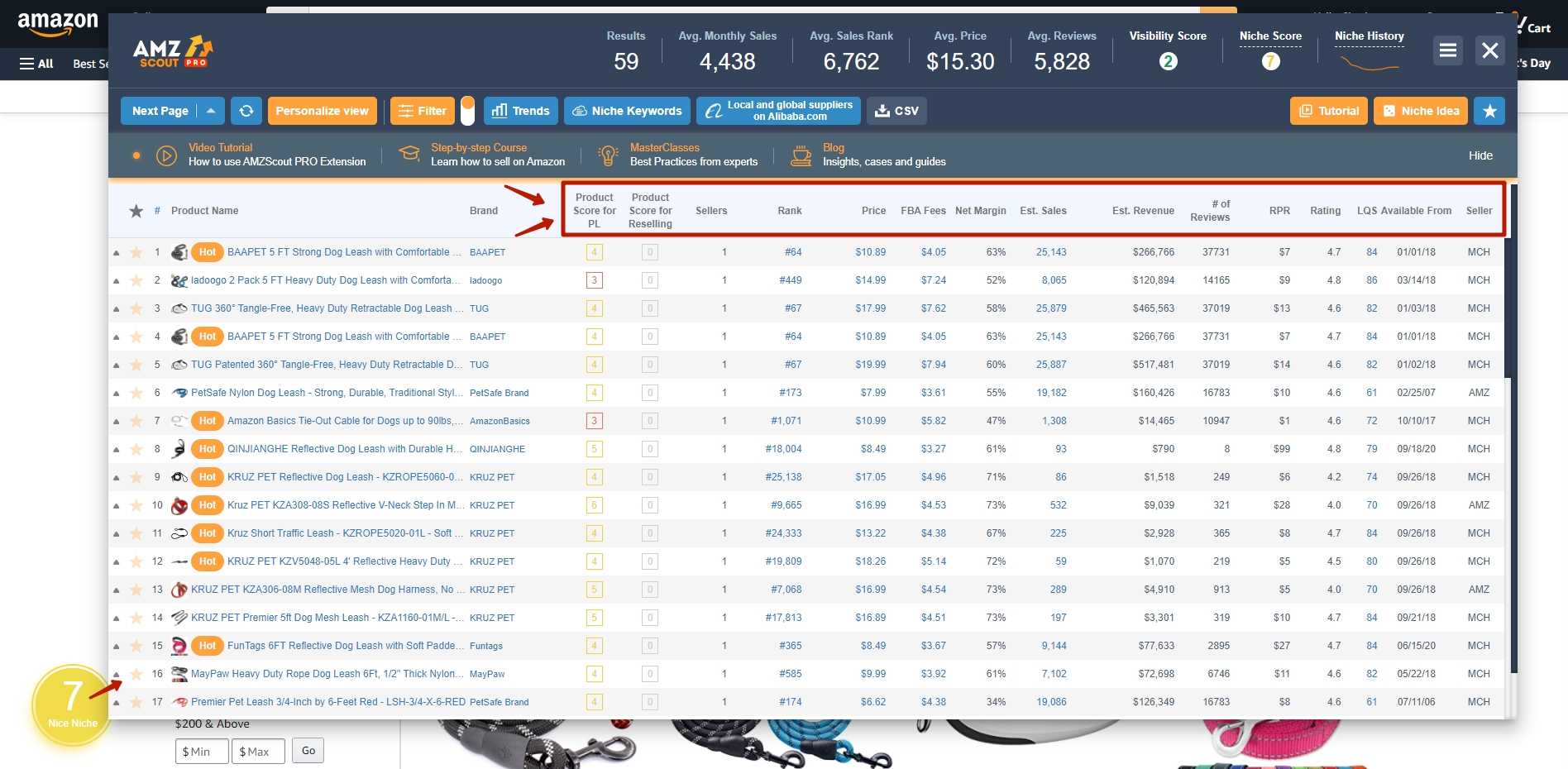This screenshot has width=1568, height=769.
Task: Click PL score badge for Iadoogo row
Action: (594, 280)
